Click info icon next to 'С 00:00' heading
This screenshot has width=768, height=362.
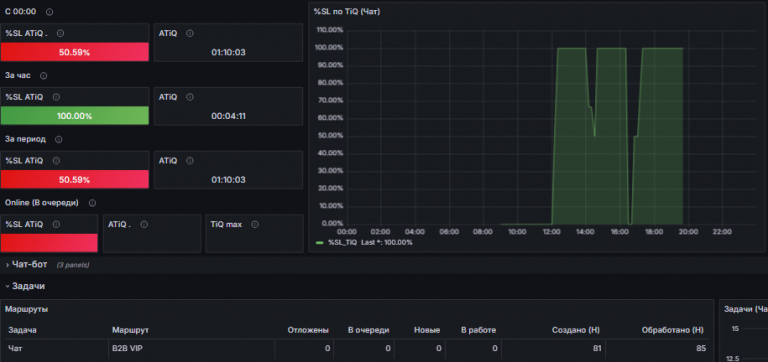coord(49,12)
